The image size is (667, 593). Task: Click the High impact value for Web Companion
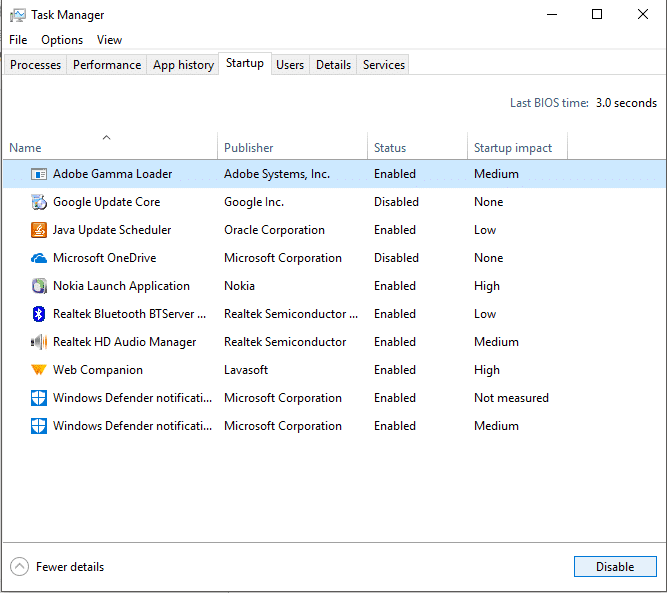pos(487,370)
